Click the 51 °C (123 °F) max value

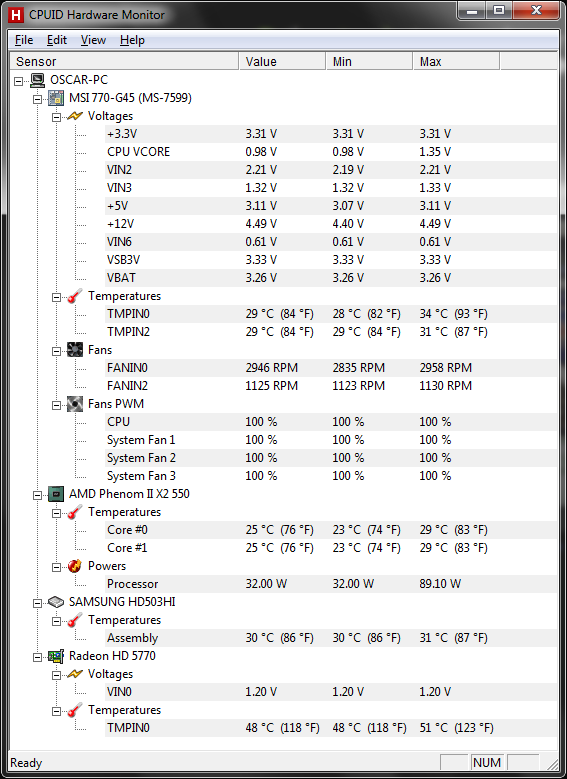(x=457, y=728)
